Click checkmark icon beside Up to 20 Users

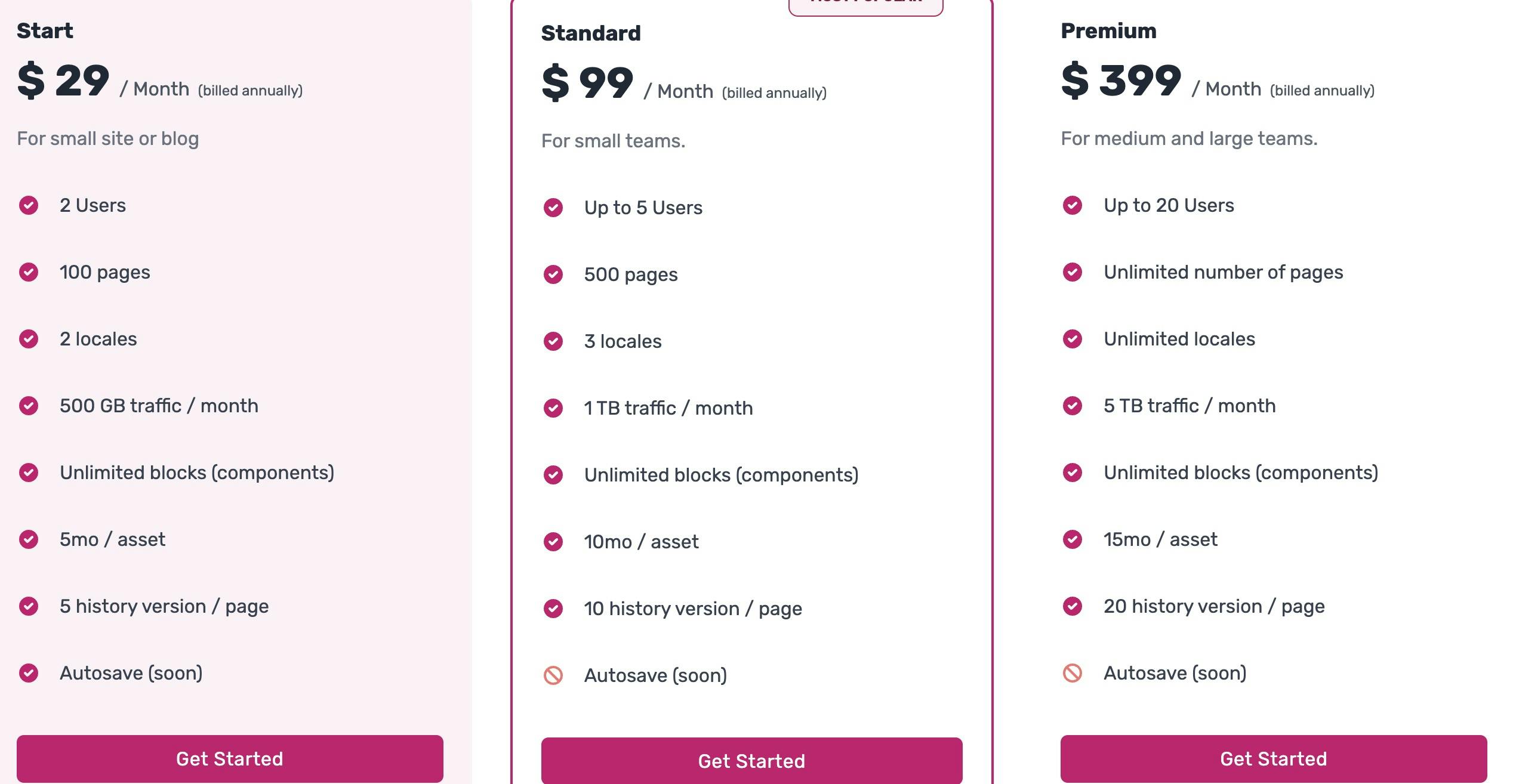pyautogui.click(x=1073, y=205)
